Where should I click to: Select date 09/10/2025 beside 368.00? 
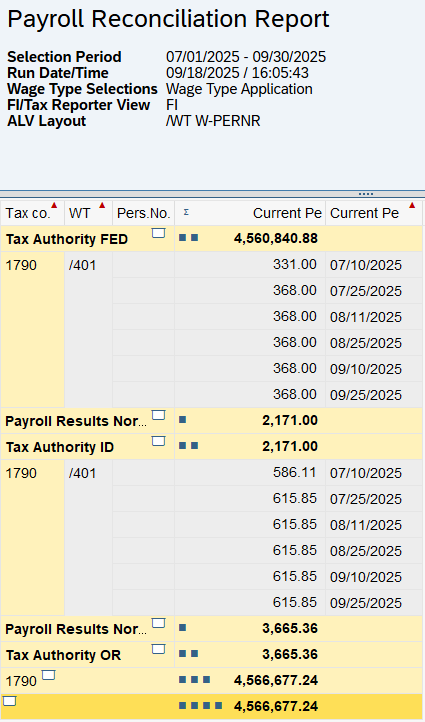[374, 369]
